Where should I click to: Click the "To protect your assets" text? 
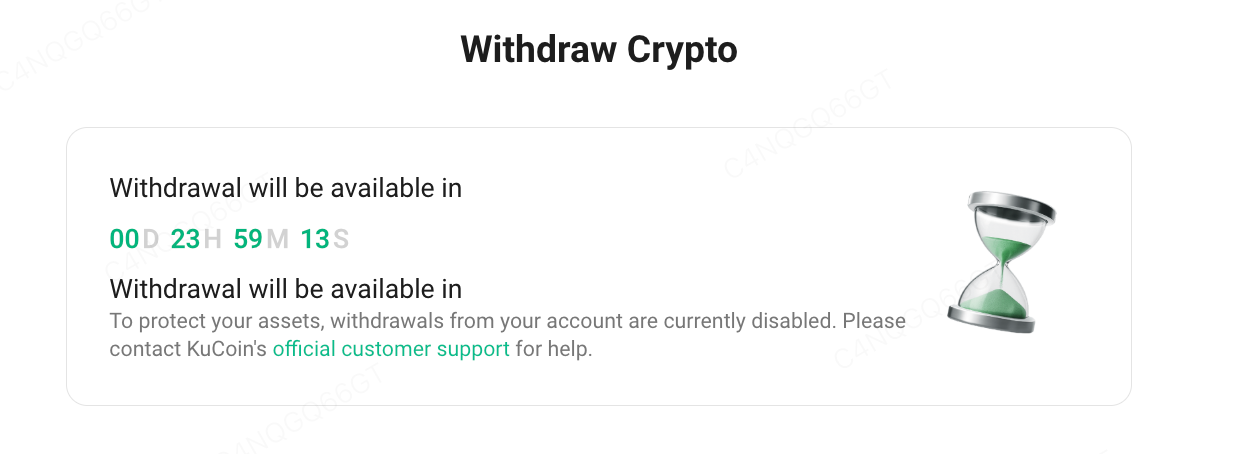click(x=215, y=322)
